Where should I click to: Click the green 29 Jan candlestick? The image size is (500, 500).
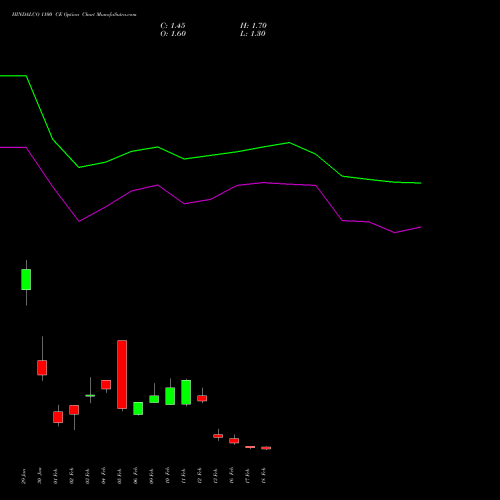pos(26,279)
